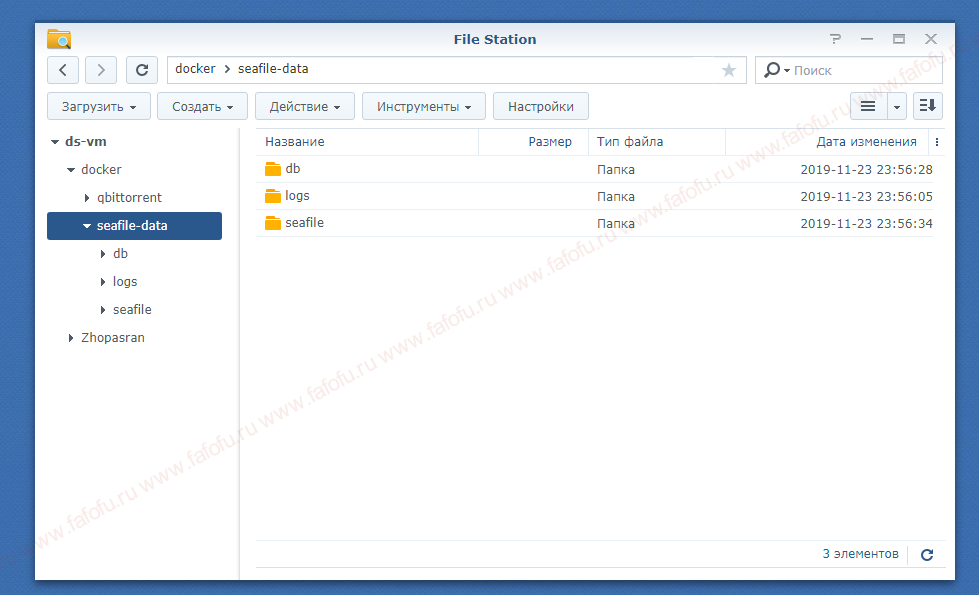Open the Загрузить dropdown menu
Viewport: 979px width, 595px height.
tap(99, 106)
